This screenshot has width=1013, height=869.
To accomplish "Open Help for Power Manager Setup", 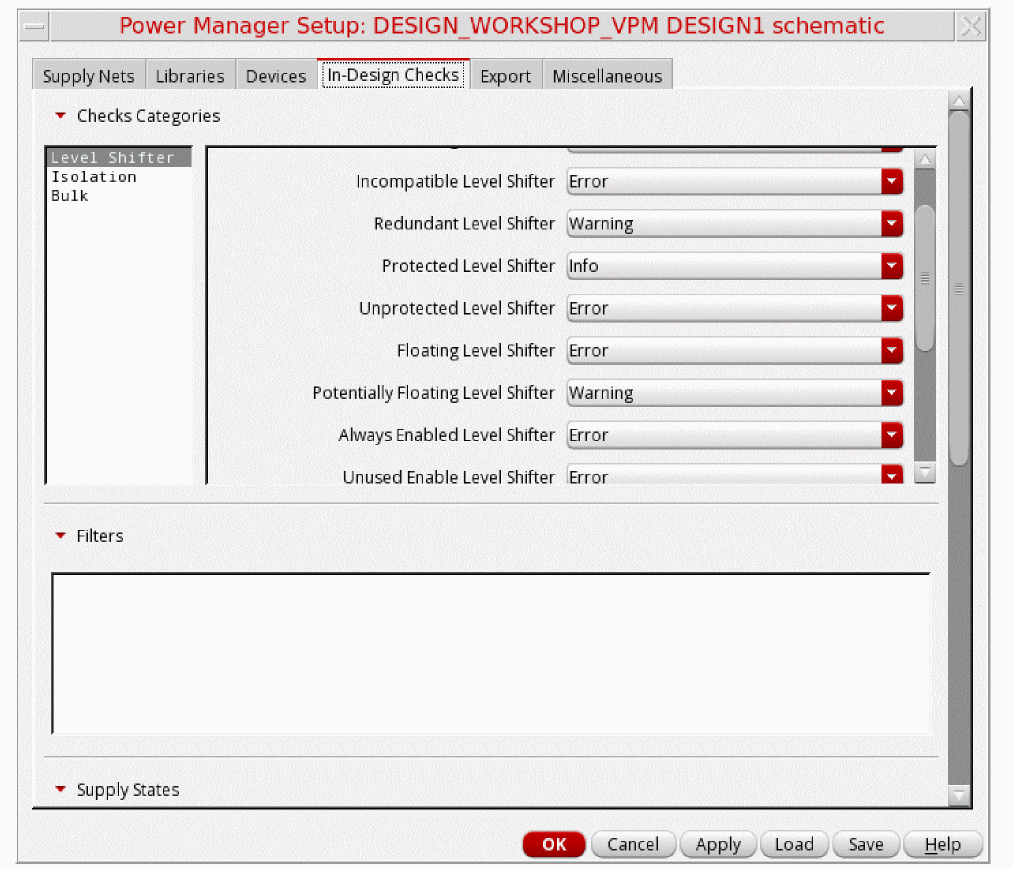I will pos(943,844).
